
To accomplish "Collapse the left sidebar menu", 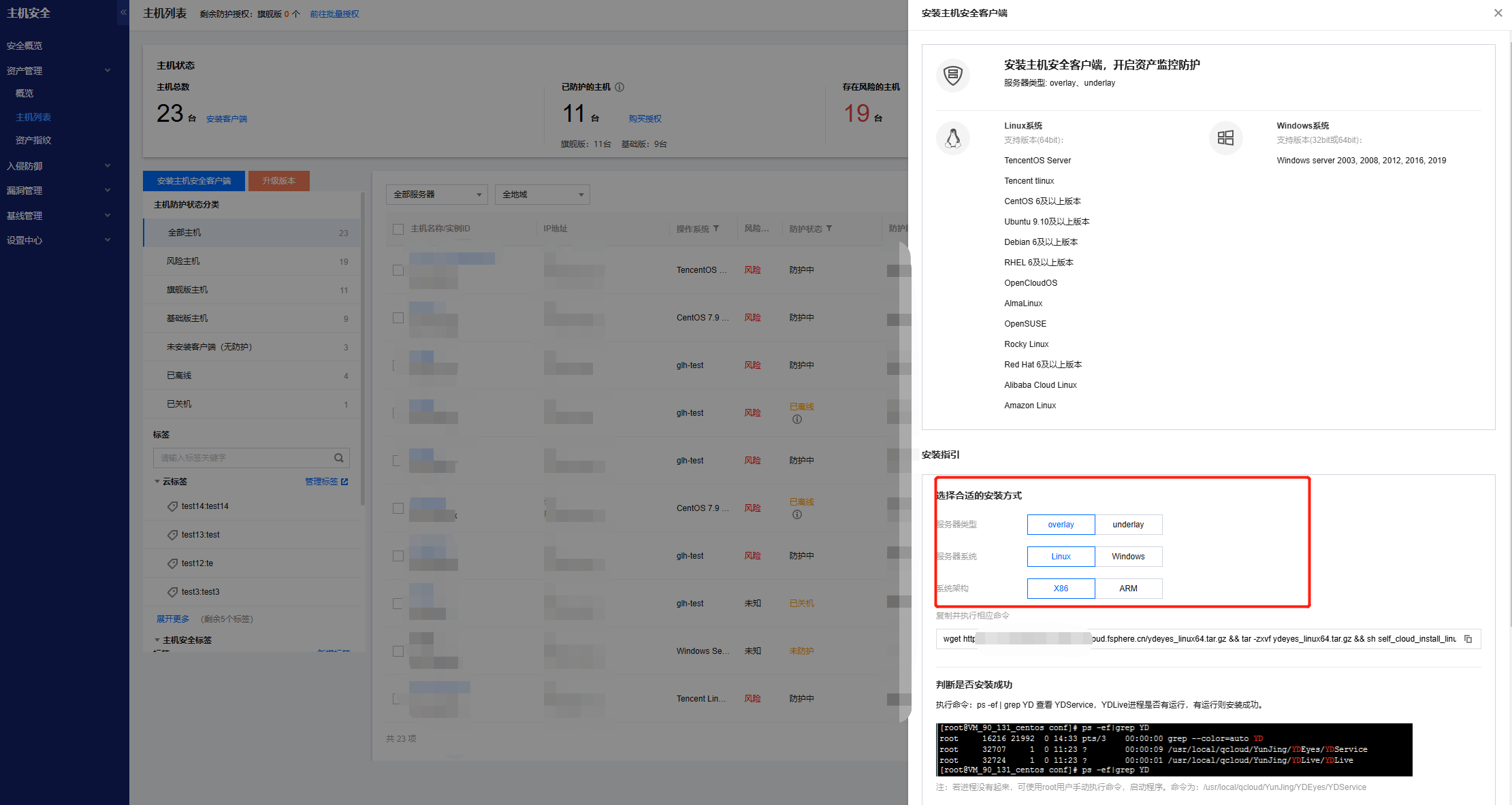I will click(123, 12).
